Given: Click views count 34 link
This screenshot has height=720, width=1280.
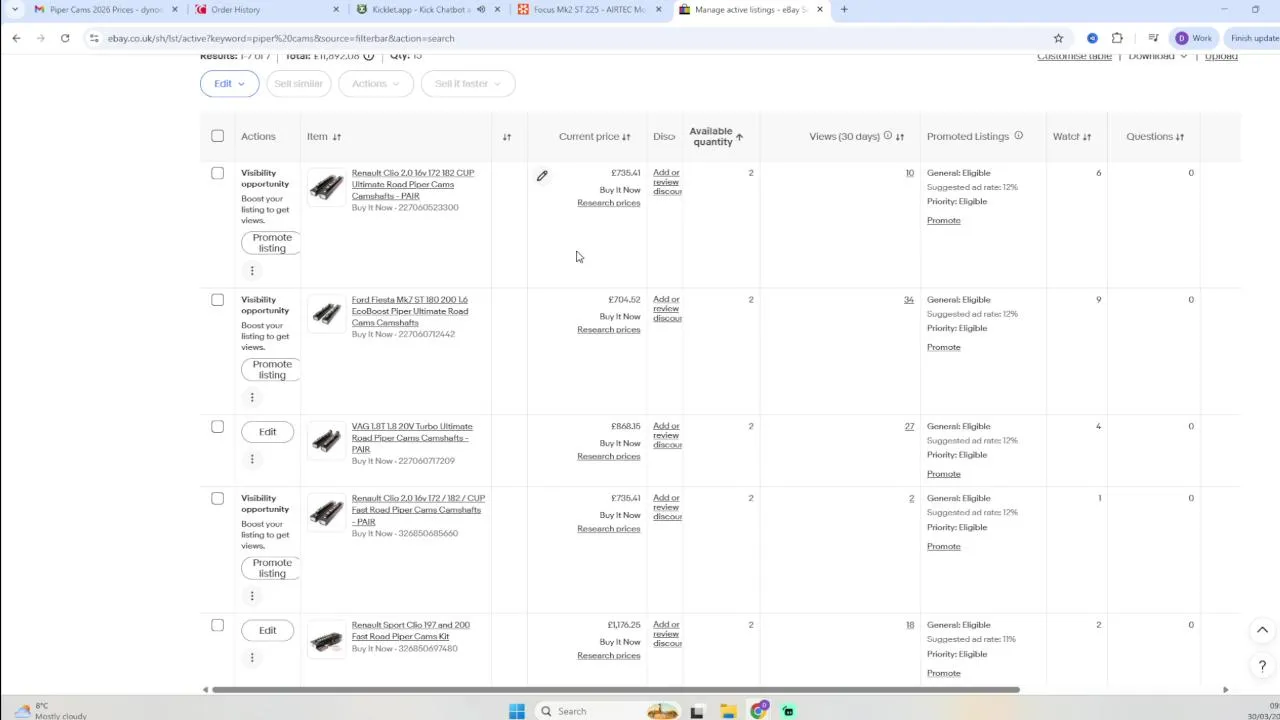Looking at the screenshot, I should pyautogui.click(x=908, y=300).
